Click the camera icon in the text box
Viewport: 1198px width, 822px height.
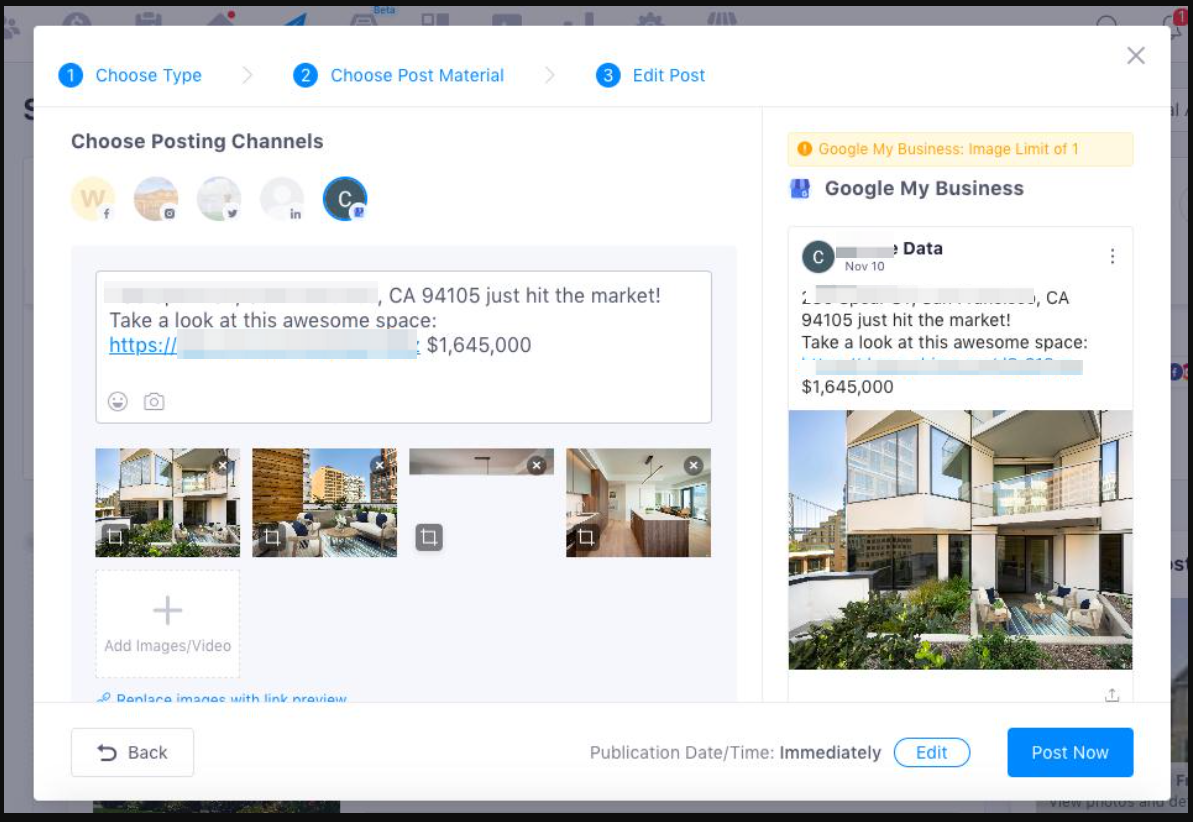154,402
